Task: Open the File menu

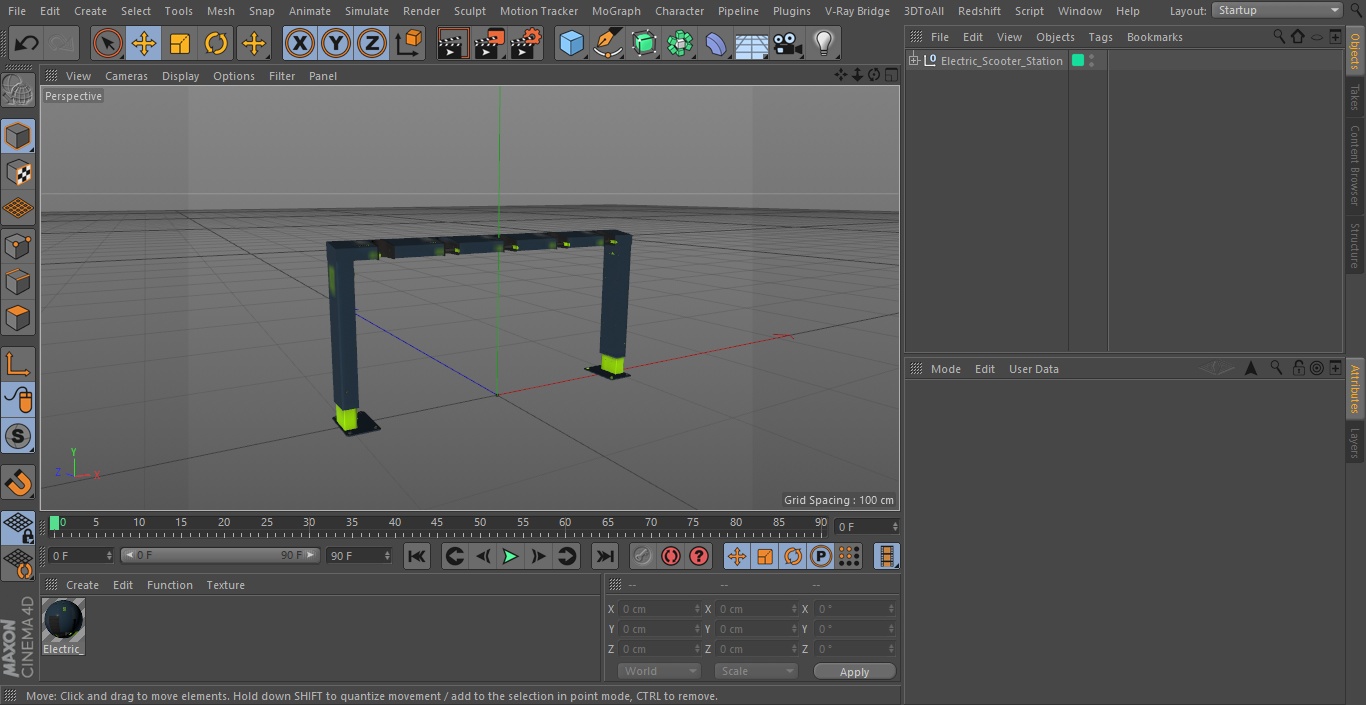Action: click(x=17, y=11)
